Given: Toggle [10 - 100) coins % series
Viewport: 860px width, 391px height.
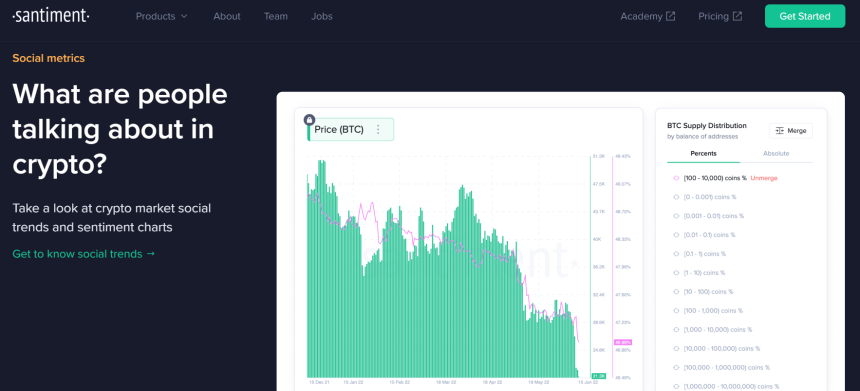Looking at the screenshot, I should point(703,292).
